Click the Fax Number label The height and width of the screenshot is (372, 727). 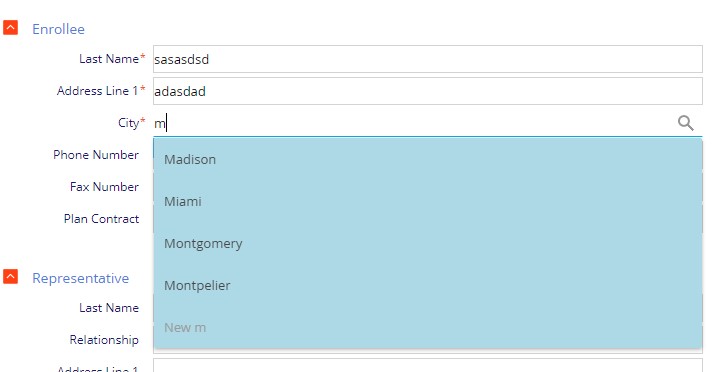104,187
